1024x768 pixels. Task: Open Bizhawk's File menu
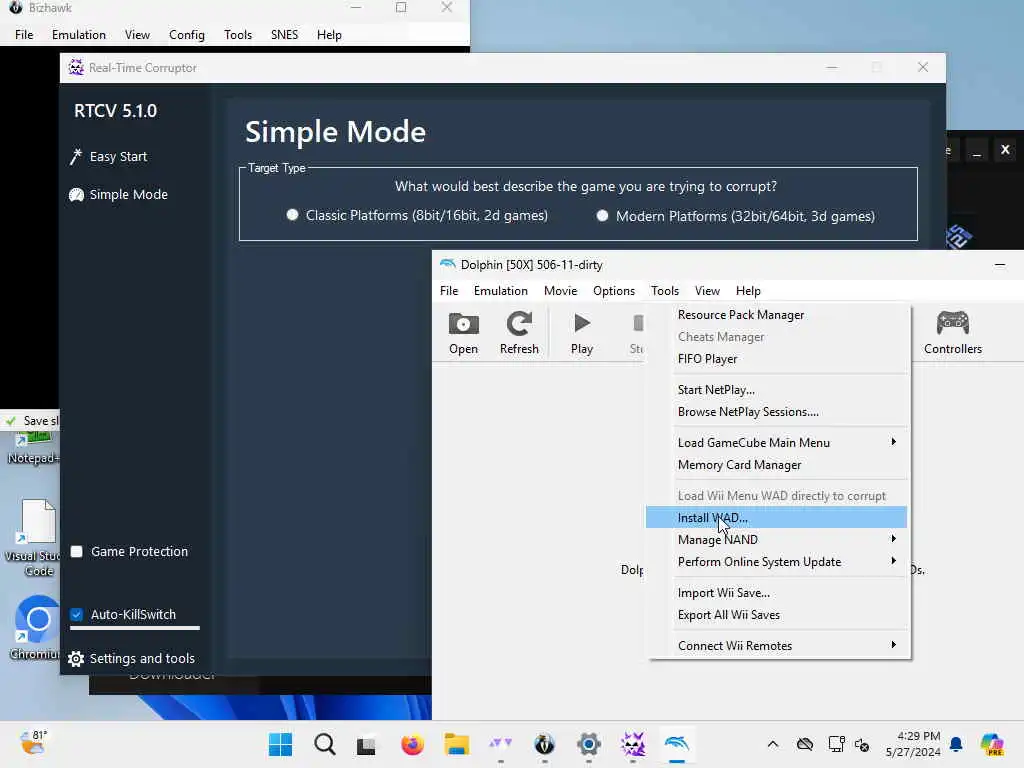click(24, 35)
